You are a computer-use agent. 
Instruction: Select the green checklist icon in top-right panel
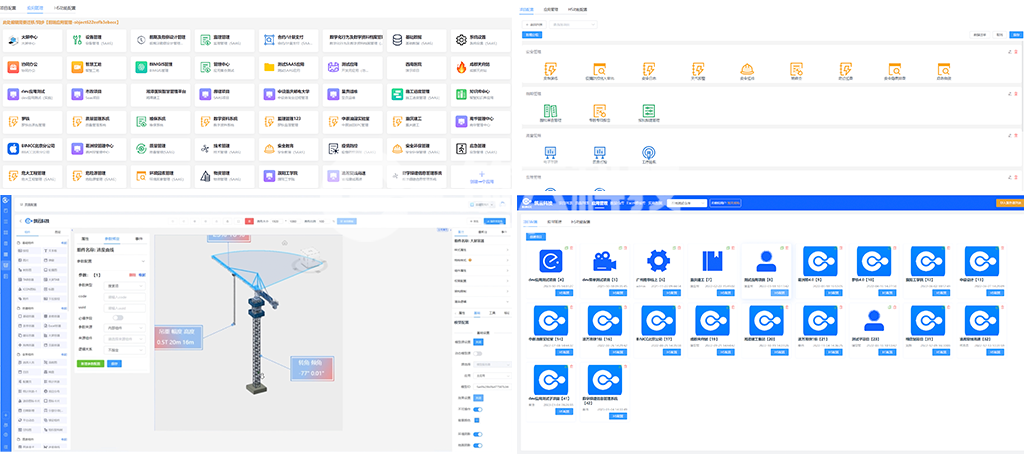pos(648,111)
